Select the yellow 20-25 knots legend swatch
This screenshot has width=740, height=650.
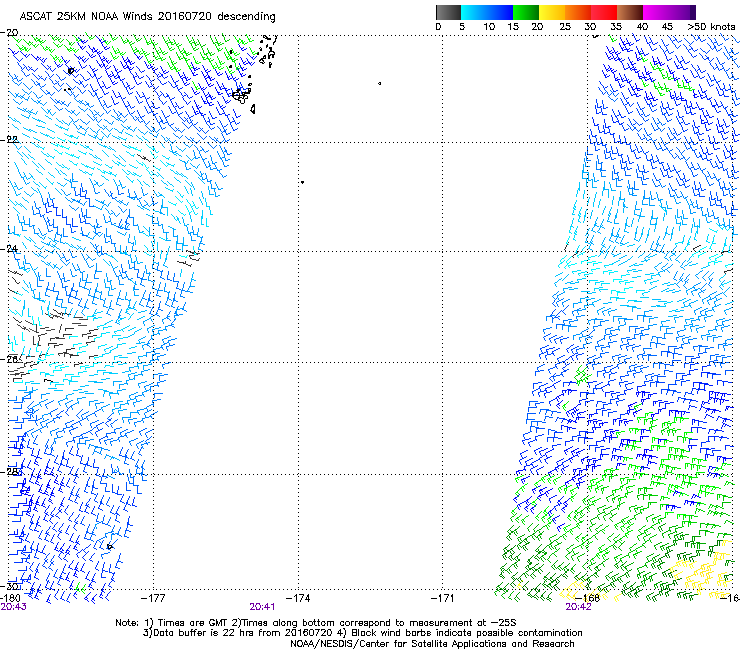(552, 12)
